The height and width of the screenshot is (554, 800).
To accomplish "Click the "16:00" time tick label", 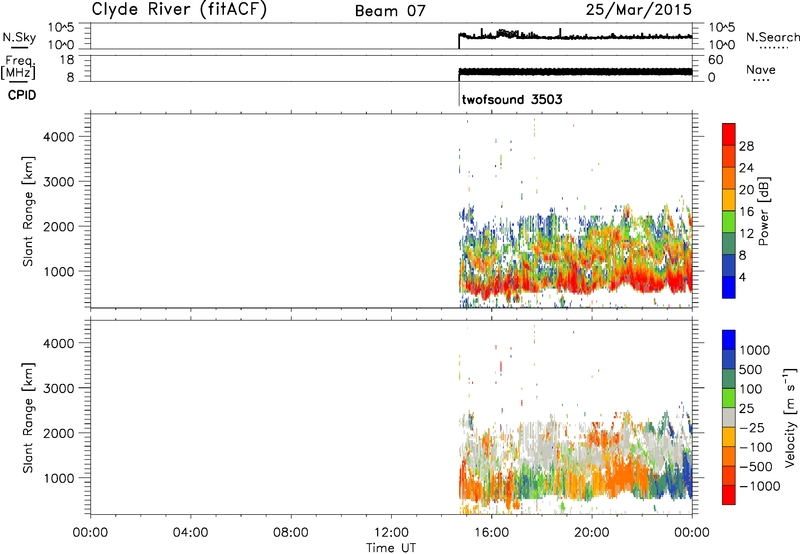I will [x=491, y=533].
